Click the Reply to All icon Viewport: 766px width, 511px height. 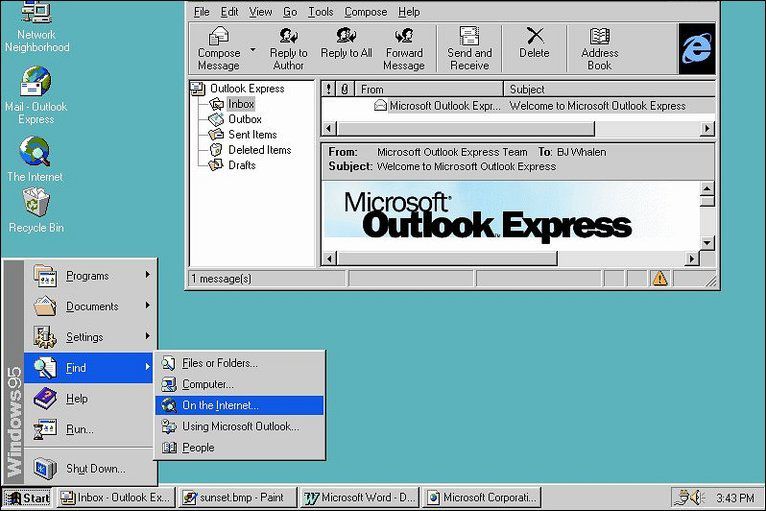346,44
